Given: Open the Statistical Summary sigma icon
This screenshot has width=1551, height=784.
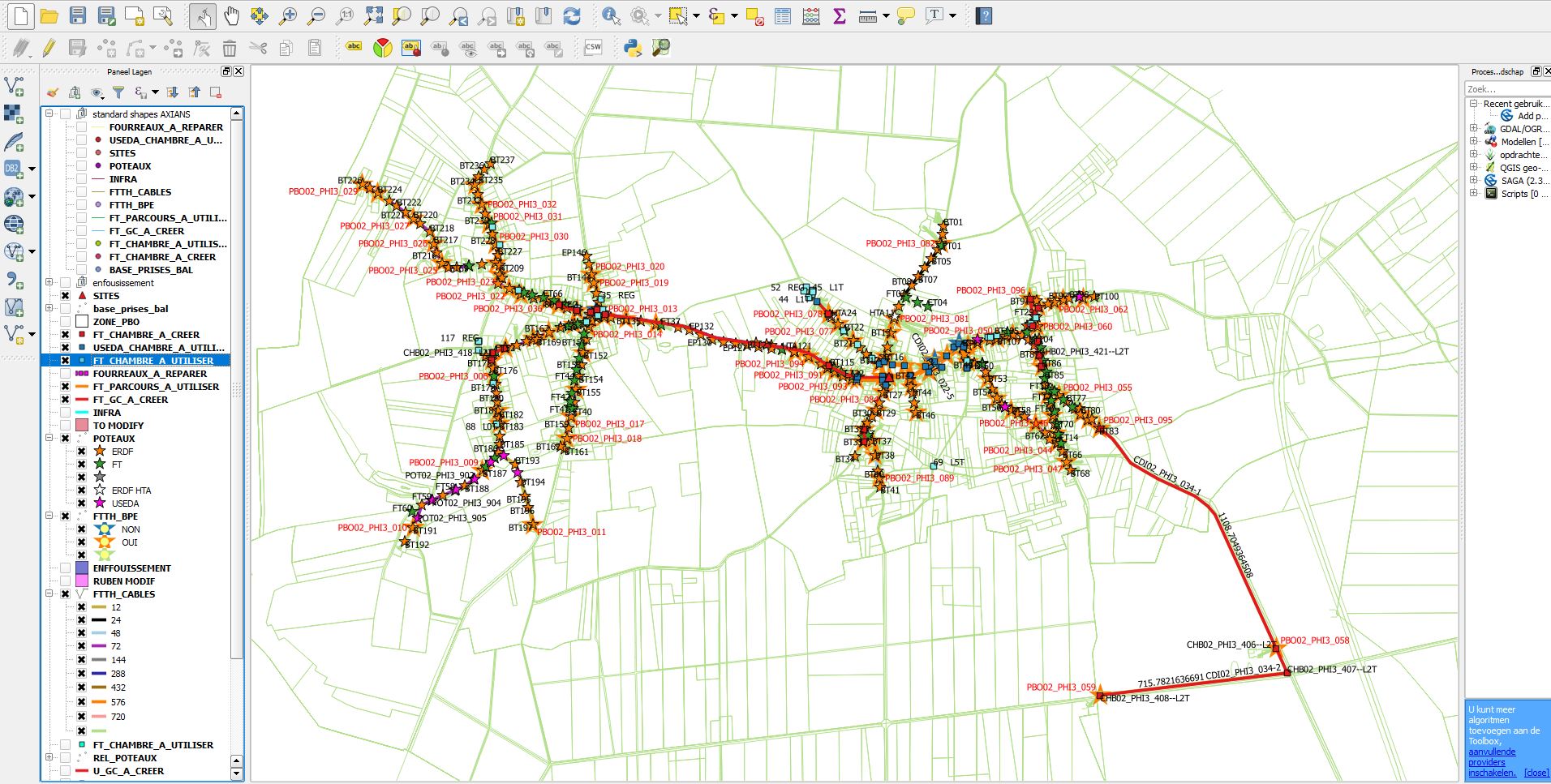Looking at the screenshot, I should [x=840, y=15].
